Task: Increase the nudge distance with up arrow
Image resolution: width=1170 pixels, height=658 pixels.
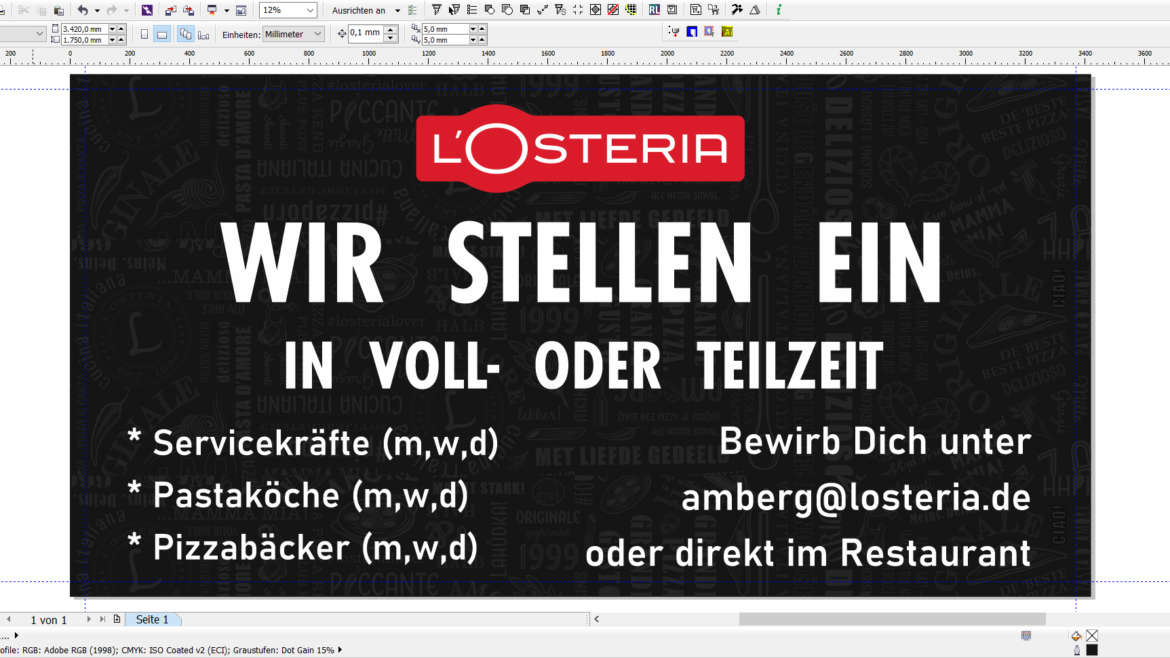Action: (390, 30)
